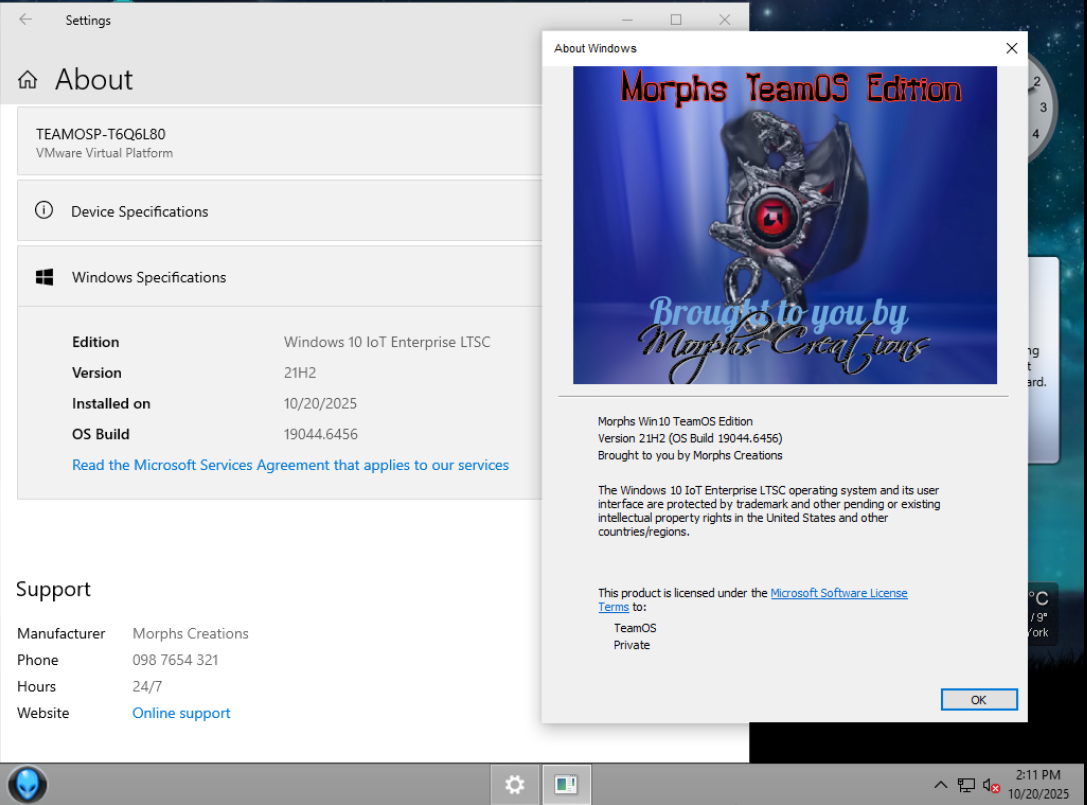
Task: Select the OS Build value 19044.6456 in Settings
Action: point(320,434)
